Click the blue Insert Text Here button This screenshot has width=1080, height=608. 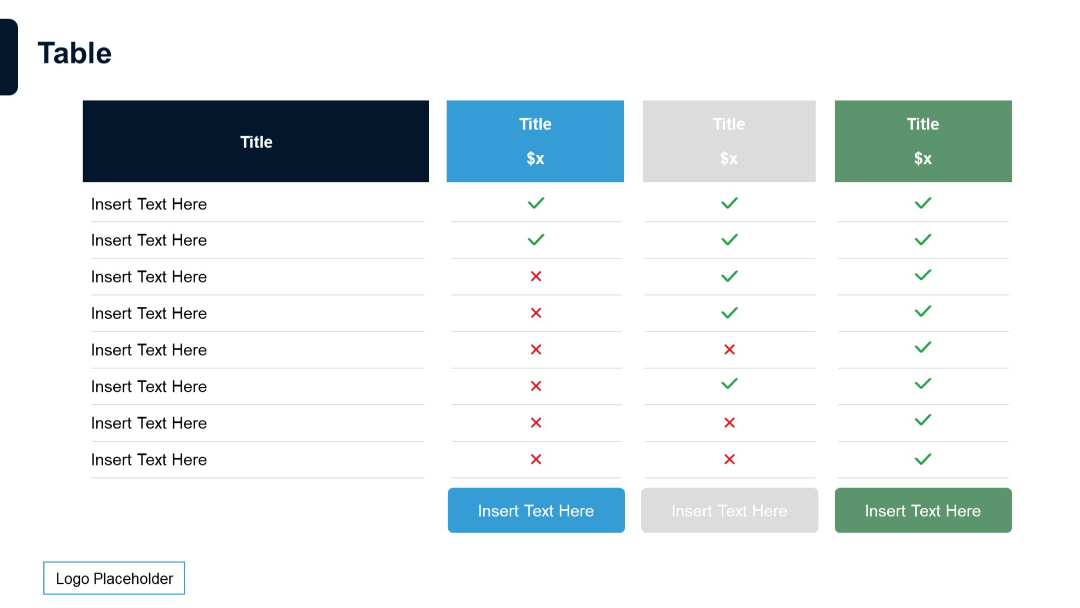coord(536,510)
